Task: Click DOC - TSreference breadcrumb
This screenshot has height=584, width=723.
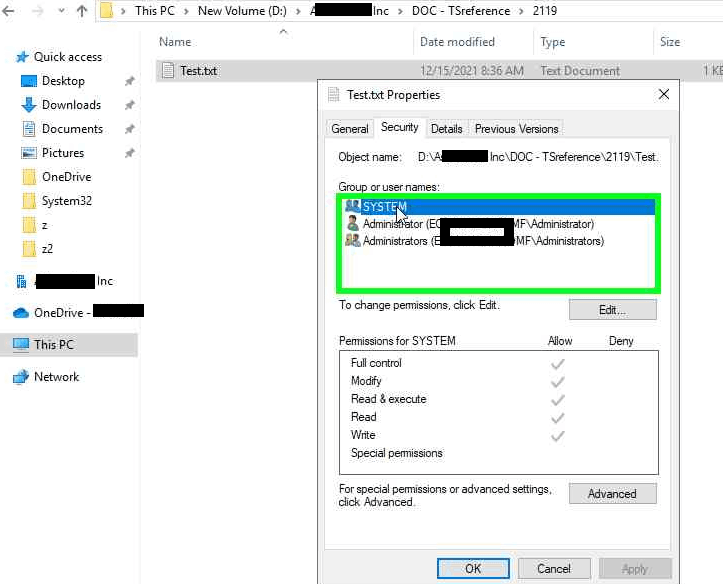Action: point(461,11)
